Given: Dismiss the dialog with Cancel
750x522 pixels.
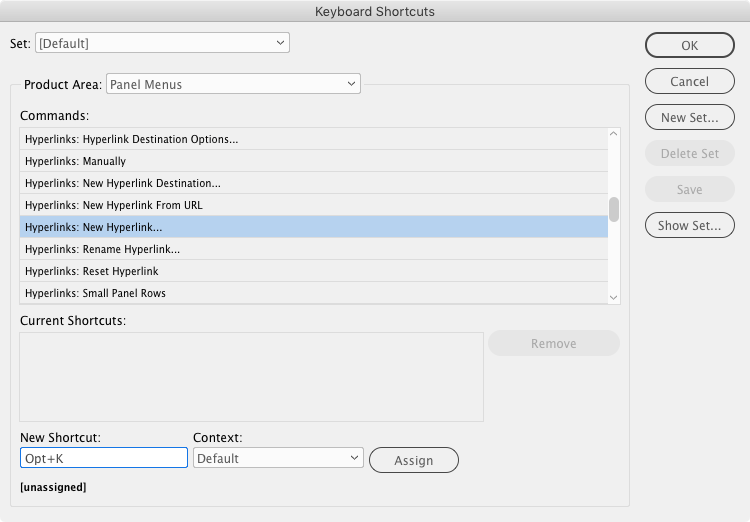Looking at the screenshot, I should coord(689,81).
